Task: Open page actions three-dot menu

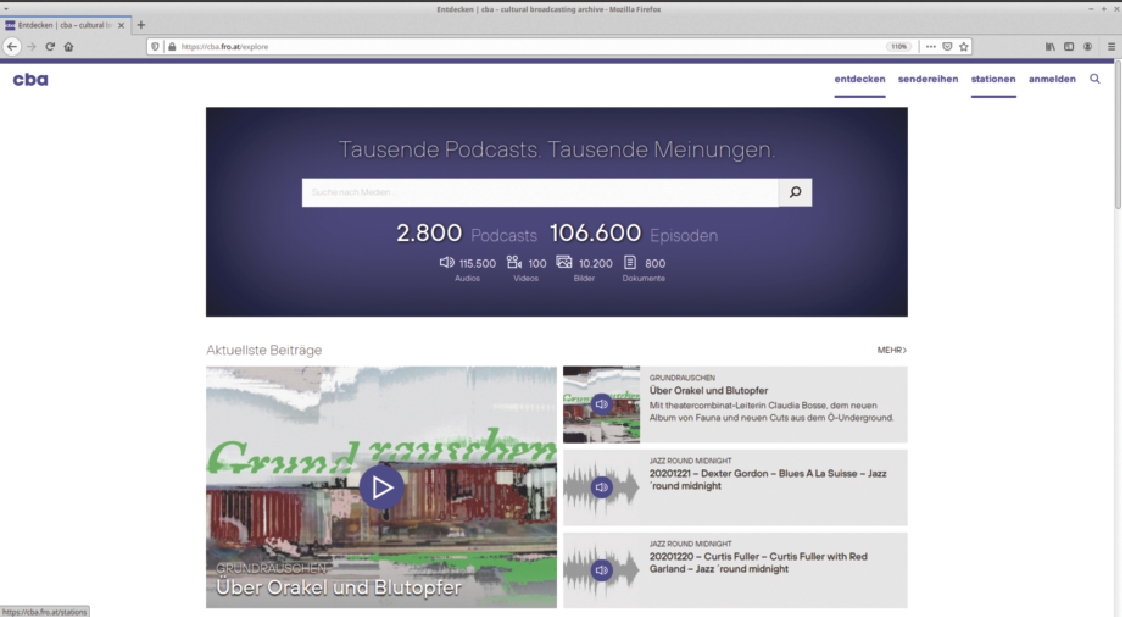Action: coord(930,46)
